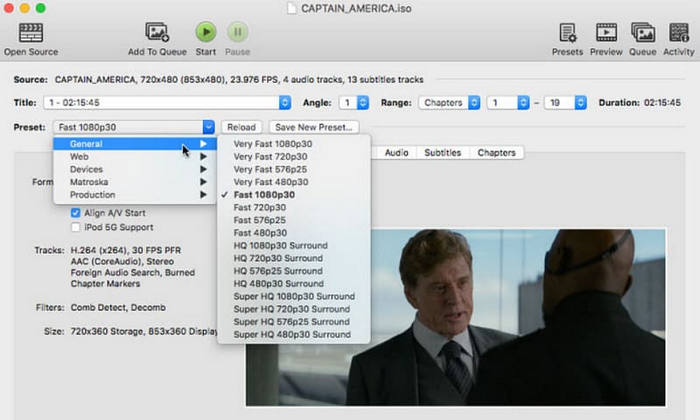Expand the Web preset submenu
Screen dimensions: 700x420
pos(135,157)
